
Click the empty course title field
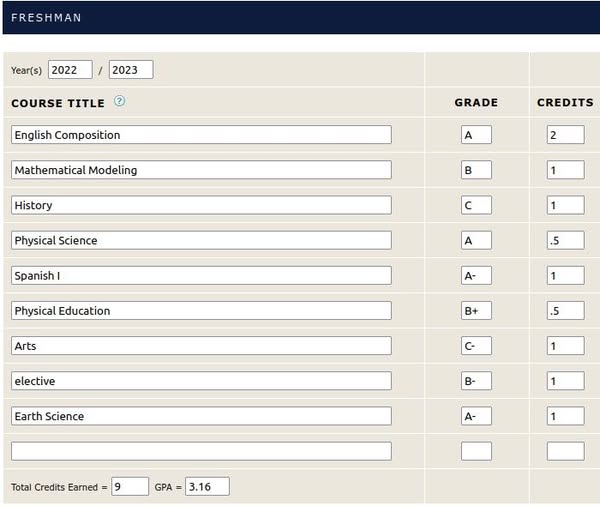pos(201,451)
